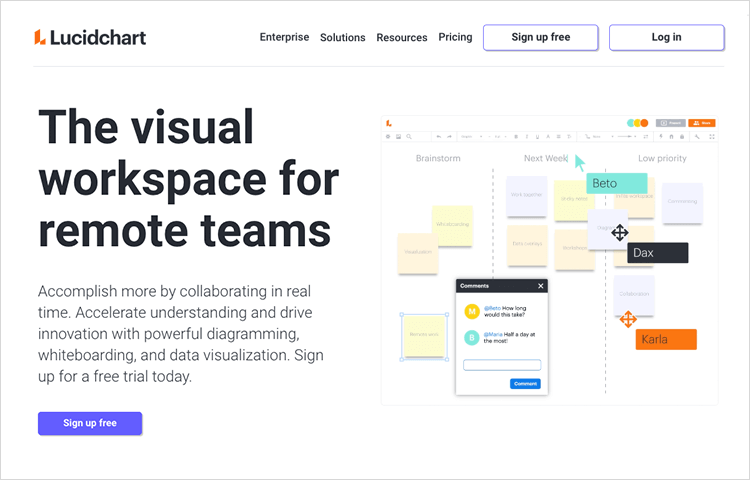Click the small Lucid logo in editor preview

(x=389, y=123)
